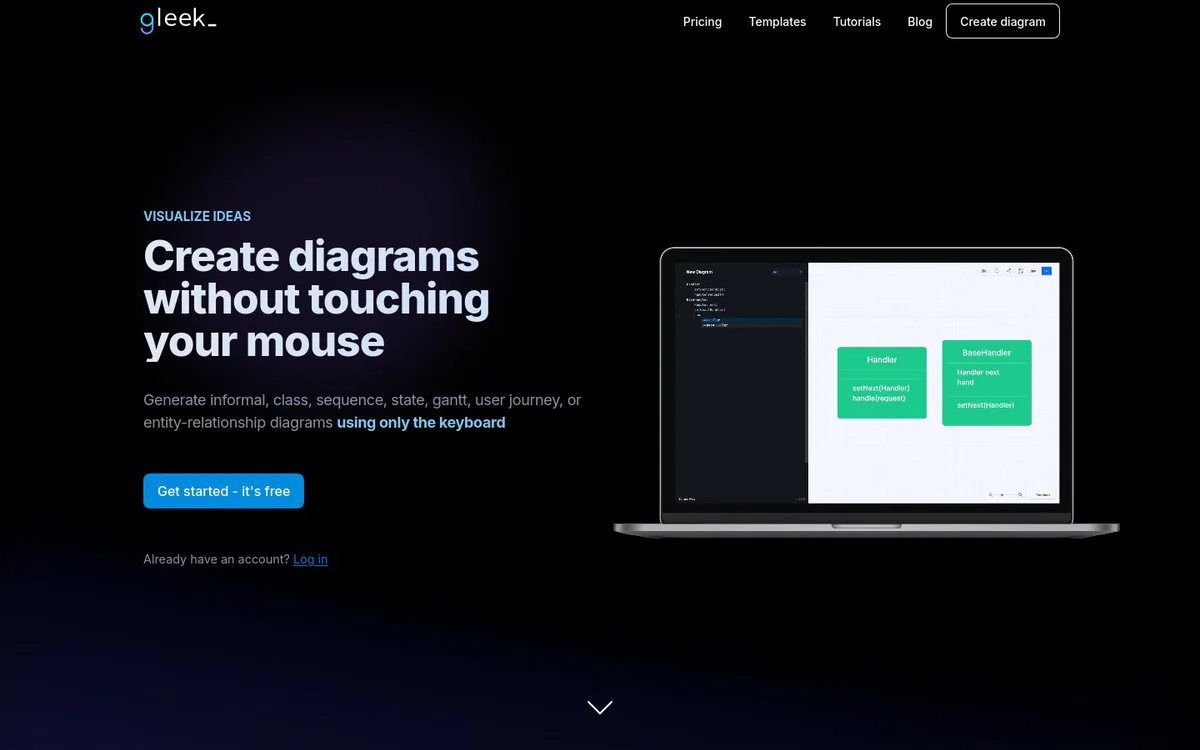Visit the Blog link
The height and width of the screenshot is (750, 1200).
(920, 21)
